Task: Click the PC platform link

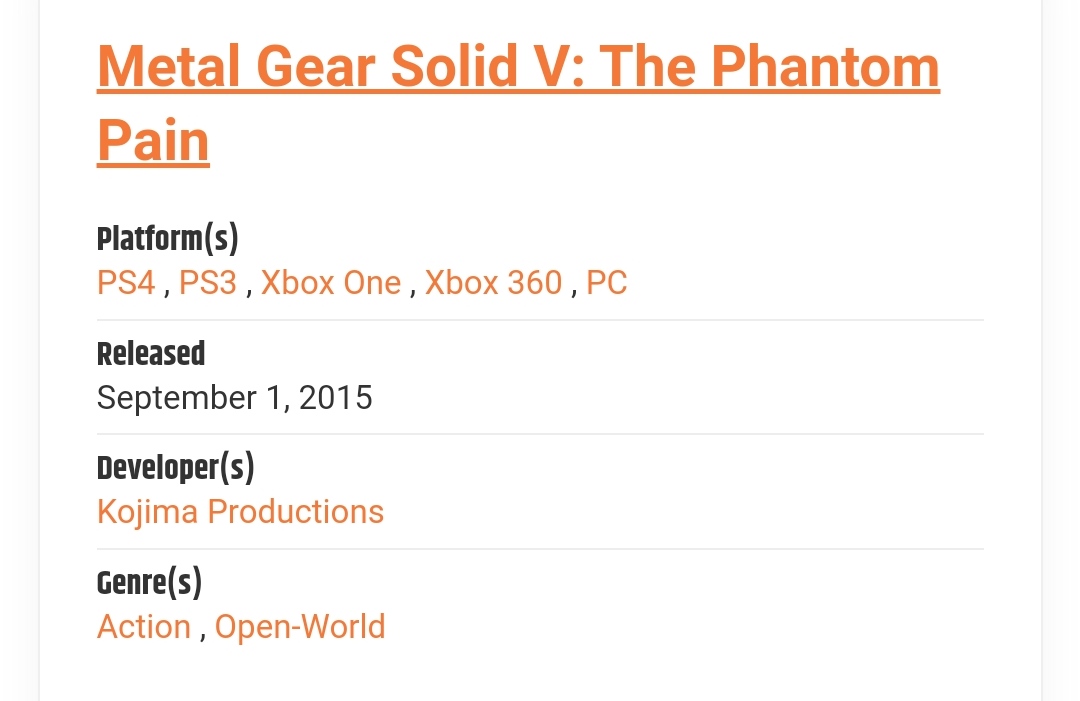Action: pyautogui.click(x=606, y=283)
